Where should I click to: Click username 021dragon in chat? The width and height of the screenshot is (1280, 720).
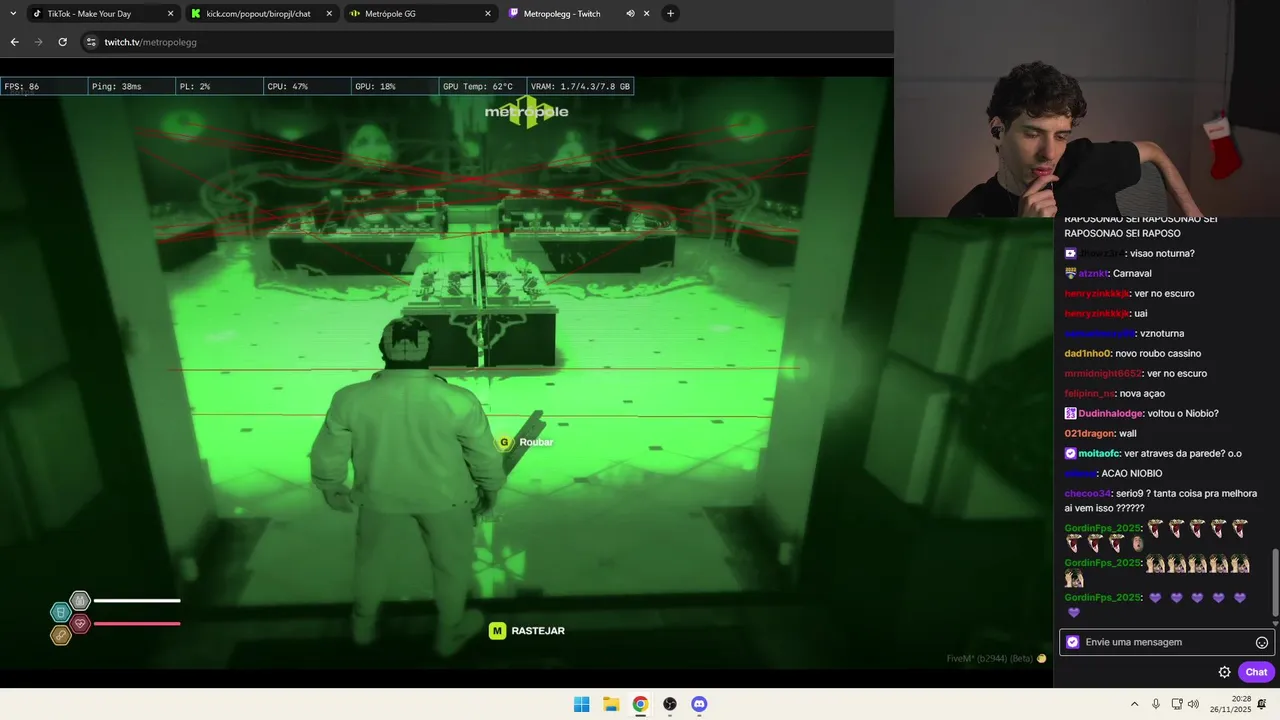[1090, 433]
